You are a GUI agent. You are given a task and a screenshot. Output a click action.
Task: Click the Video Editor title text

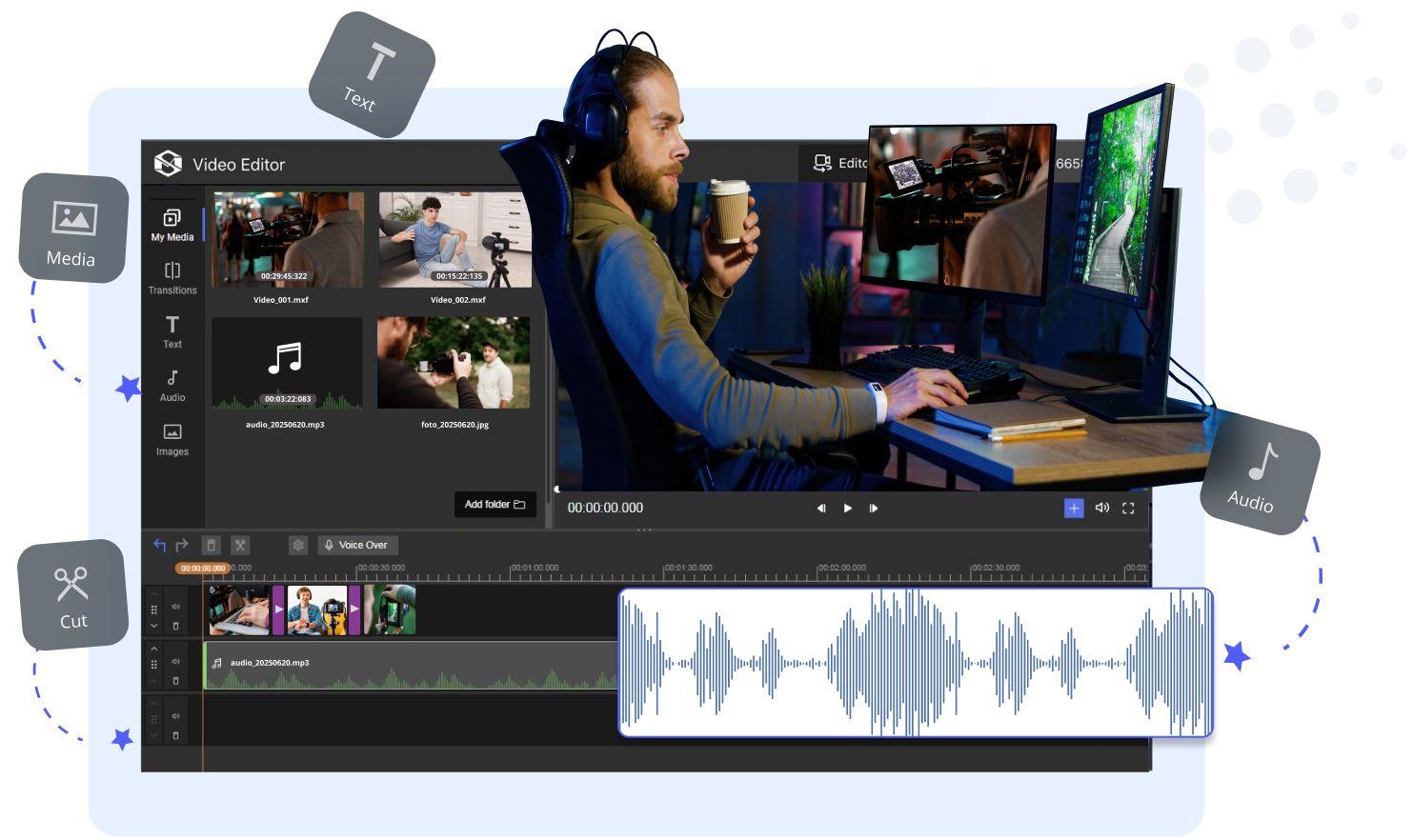pos(239,165)
